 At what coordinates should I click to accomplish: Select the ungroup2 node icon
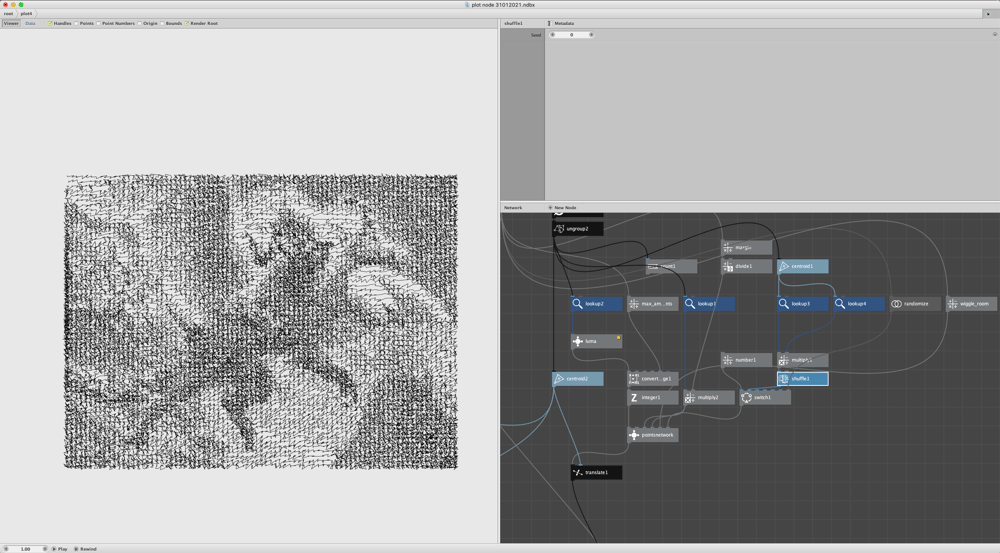click(x=559, y=229)
